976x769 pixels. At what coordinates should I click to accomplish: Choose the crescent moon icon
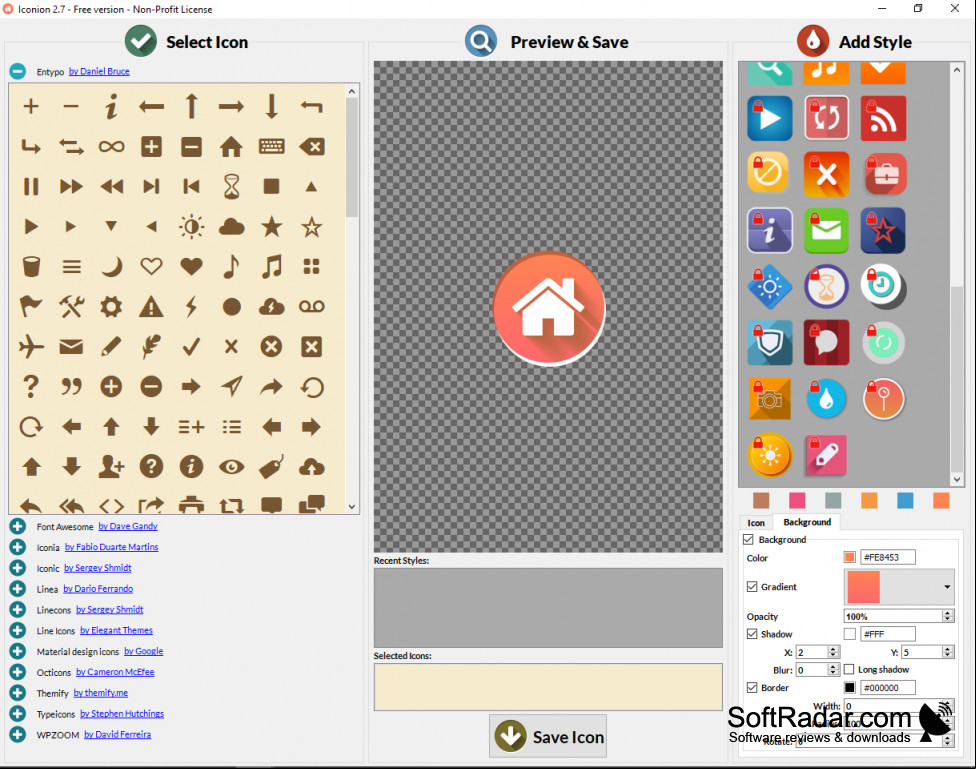[111, 267]
